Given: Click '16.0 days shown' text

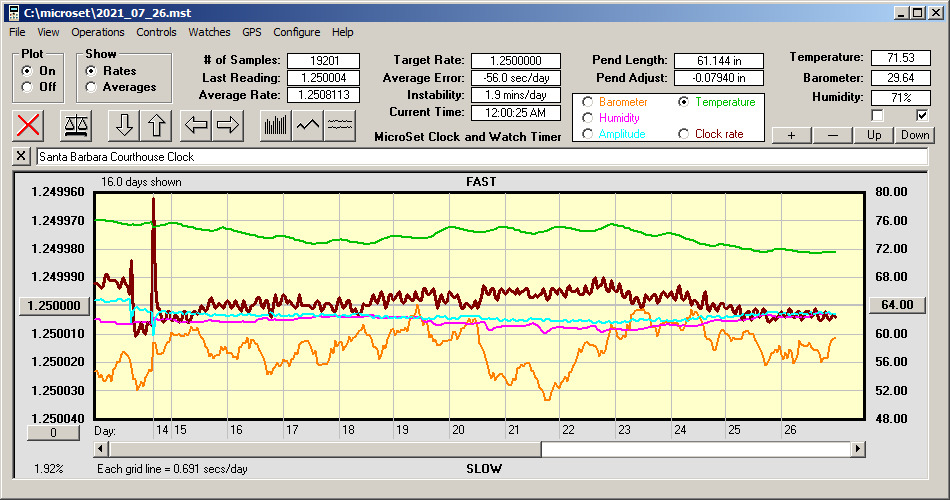Looking at the screenshot, I should point(141,182).
